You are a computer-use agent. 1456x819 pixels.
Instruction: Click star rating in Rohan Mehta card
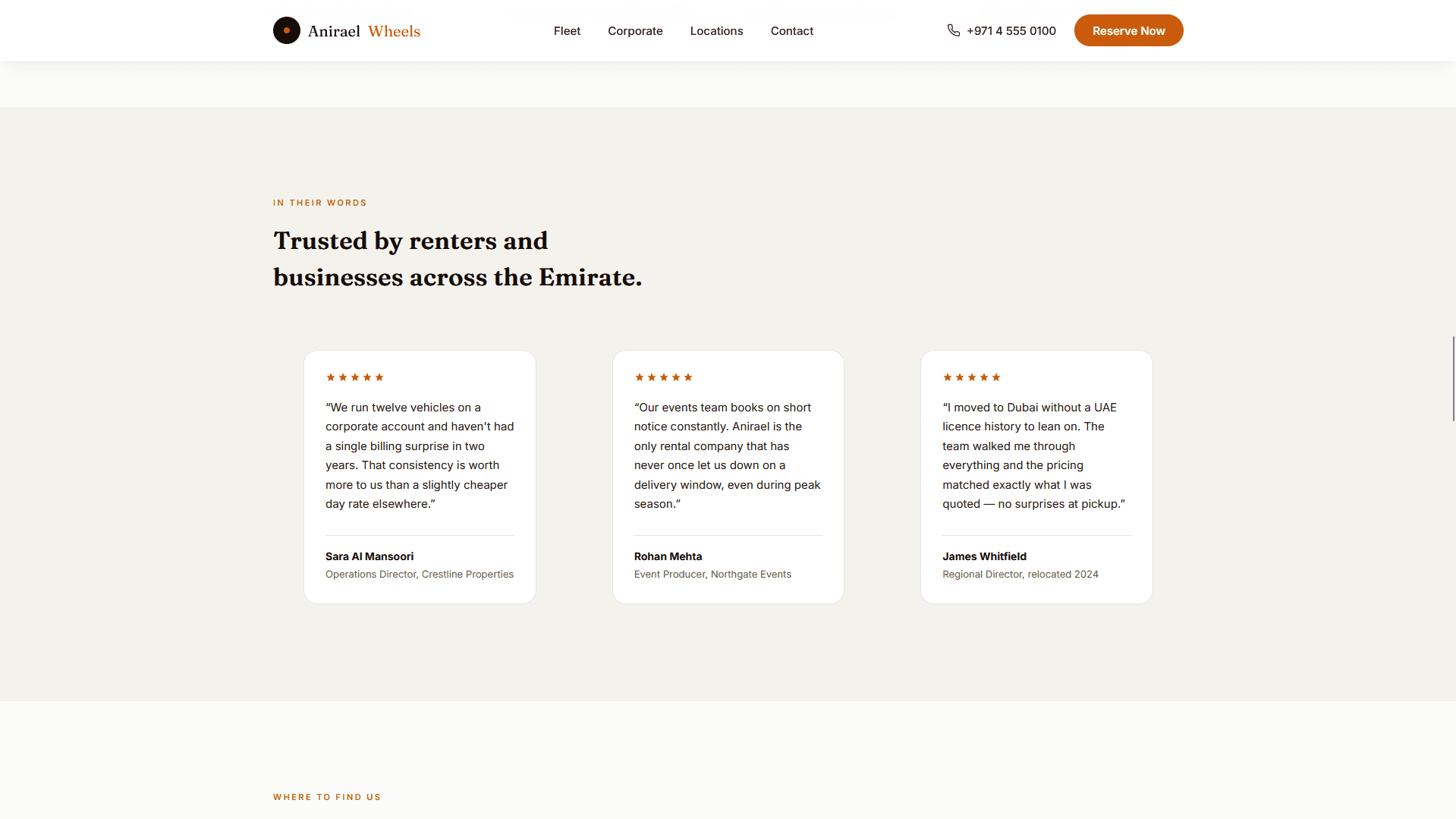(x=664, y=377)
